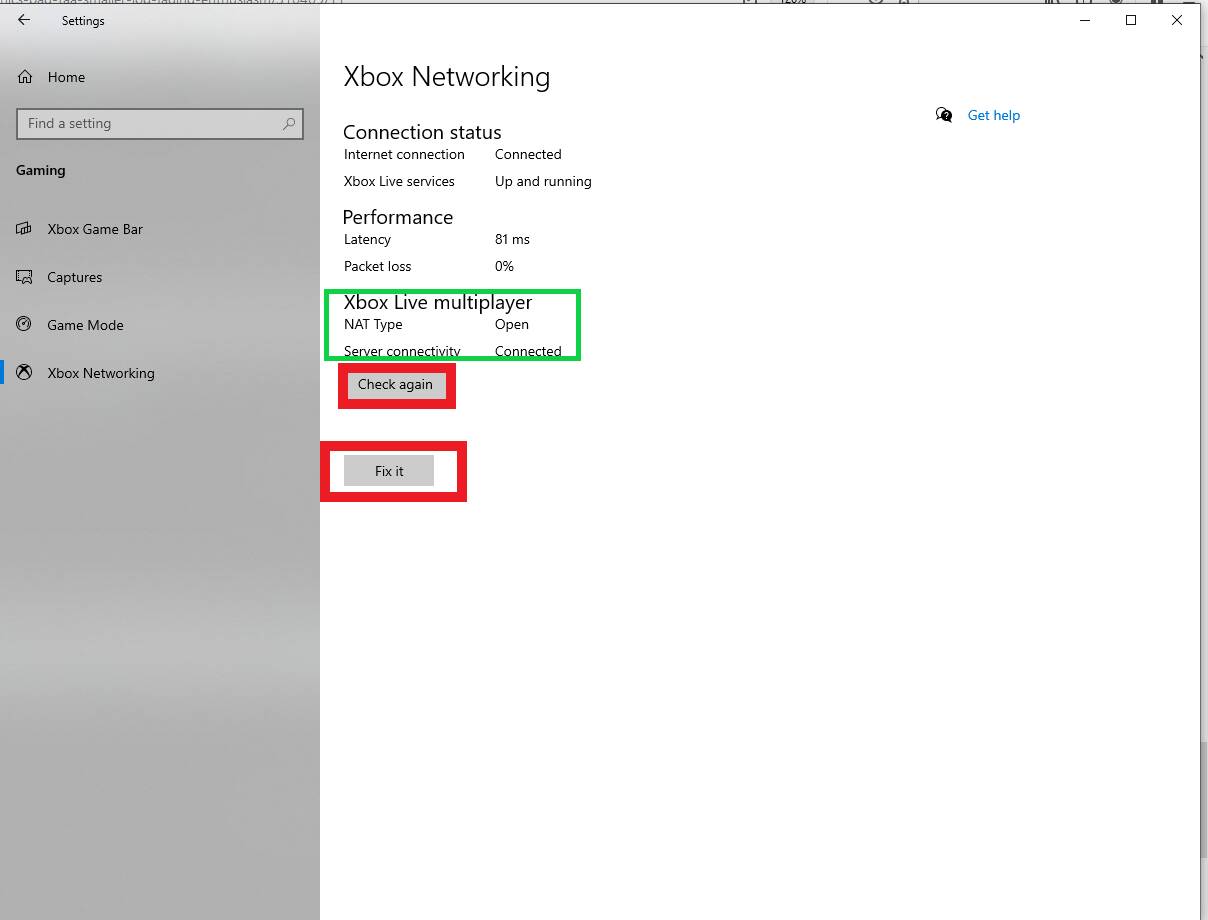Maximize the Settings window

coord(1131,20)
